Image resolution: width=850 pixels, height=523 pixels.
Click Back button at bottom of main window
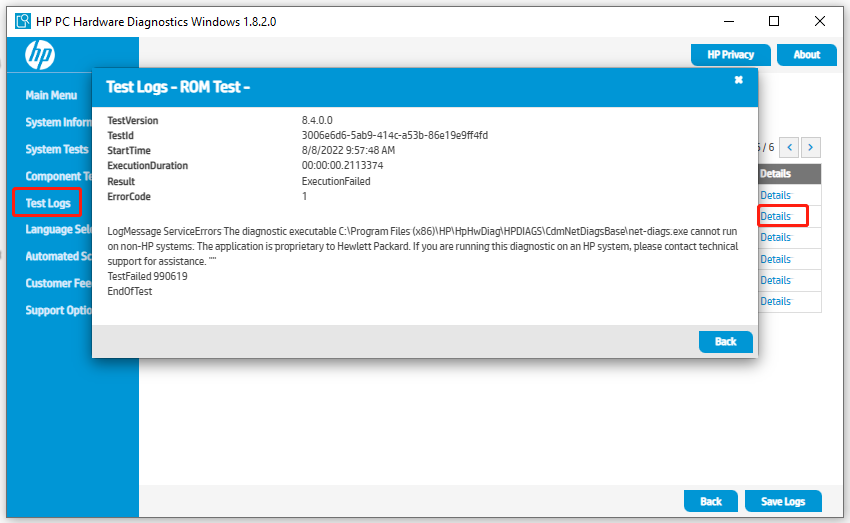pyautogui.click(x=711, y=501)
